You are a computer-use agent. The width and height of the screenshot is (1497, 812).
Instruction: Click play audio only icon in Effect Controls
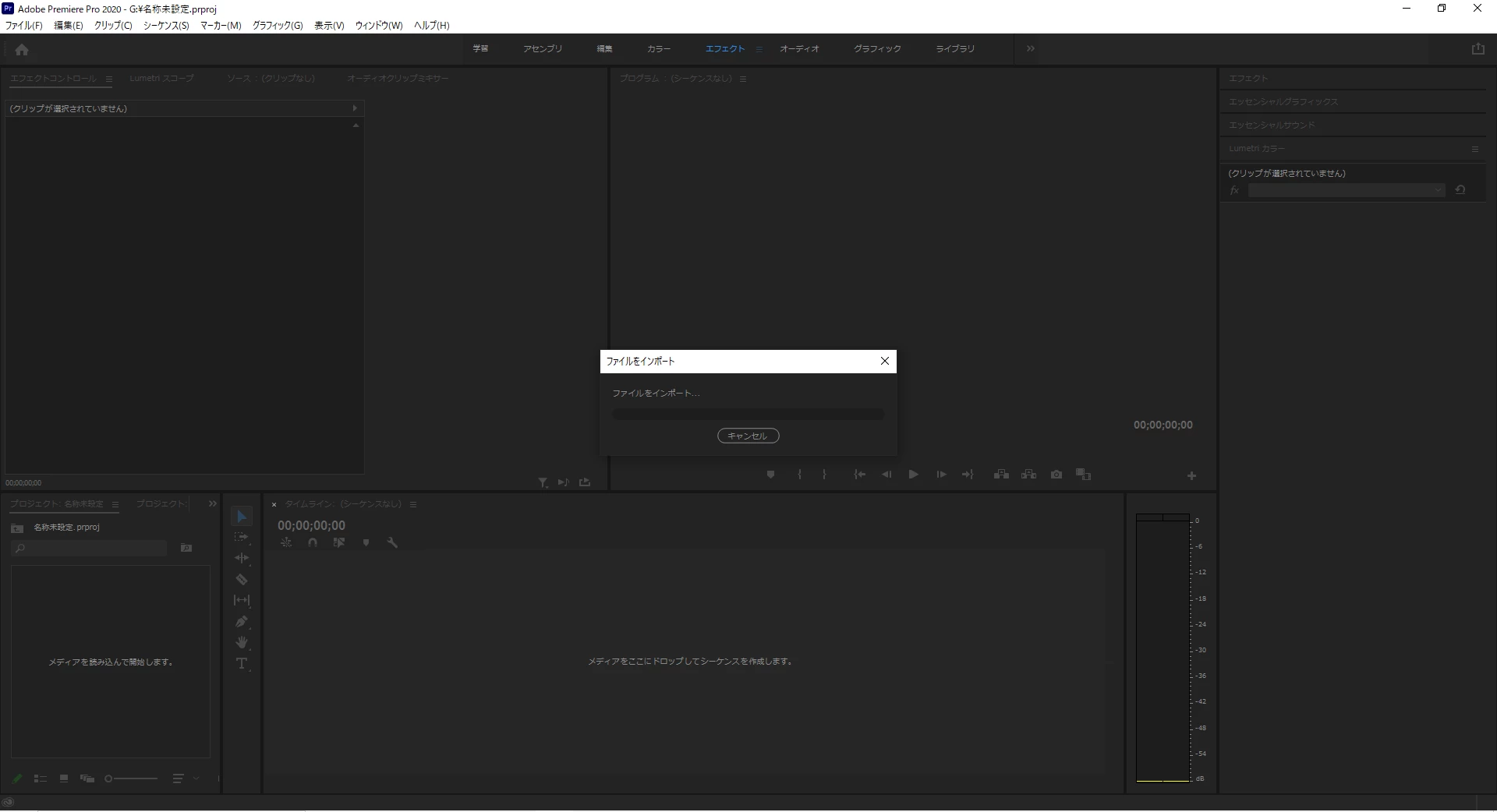[x=563, y=483]
